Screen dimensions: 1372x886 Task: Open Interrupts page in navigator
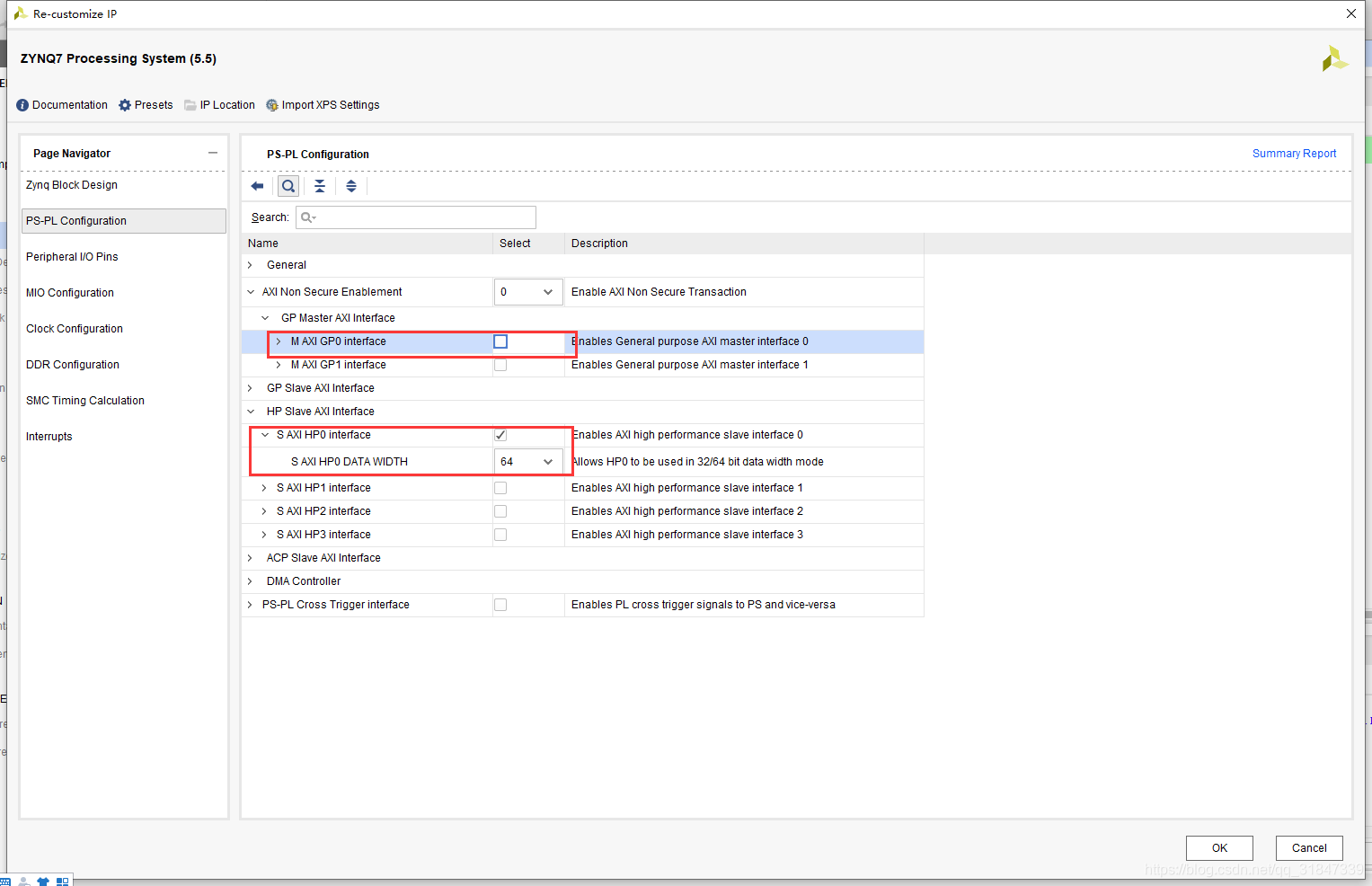coord(49,437)
